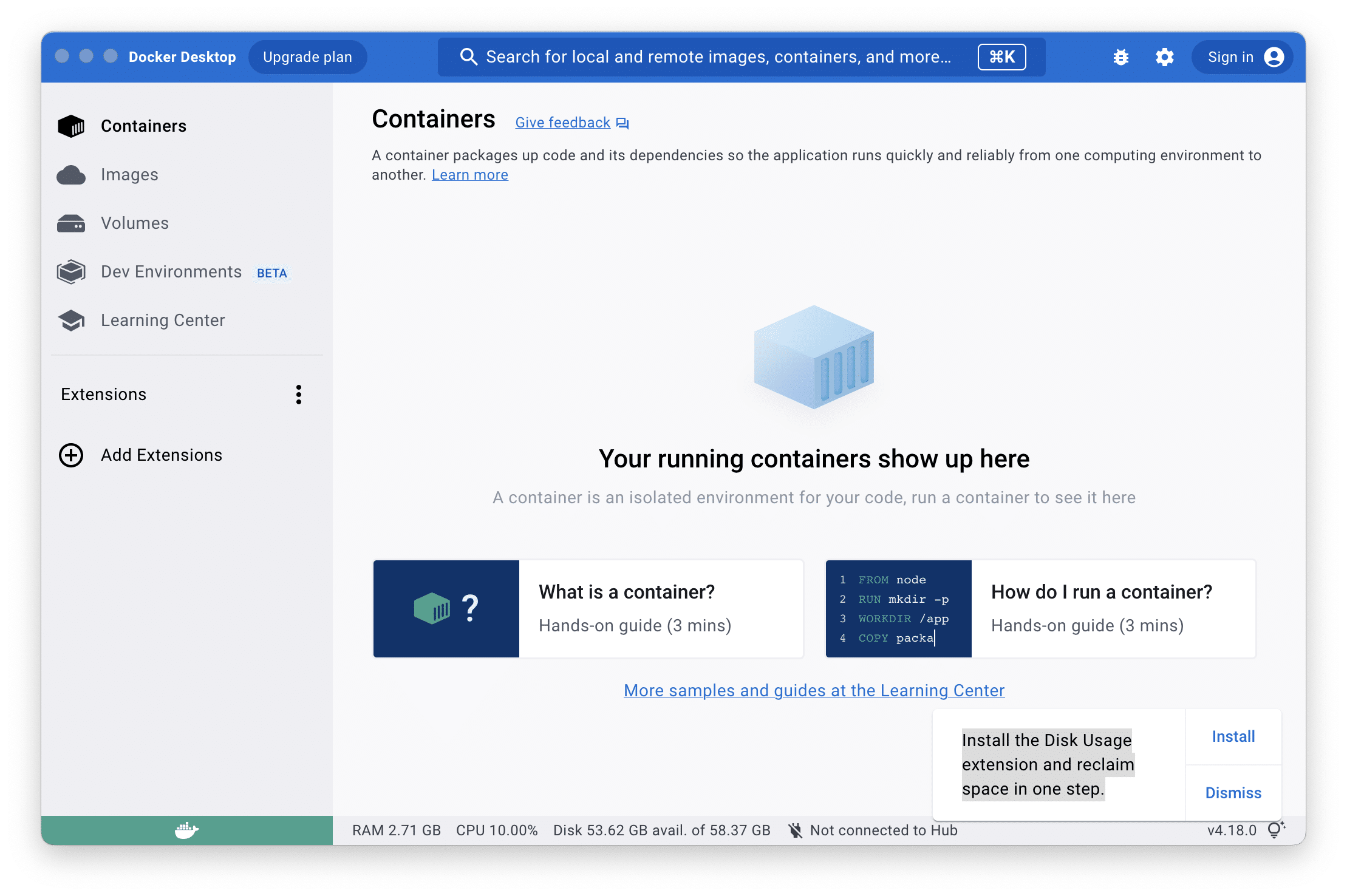Click the v4.18.0 version label
1347x896 pixels.
click(1232, 830)
